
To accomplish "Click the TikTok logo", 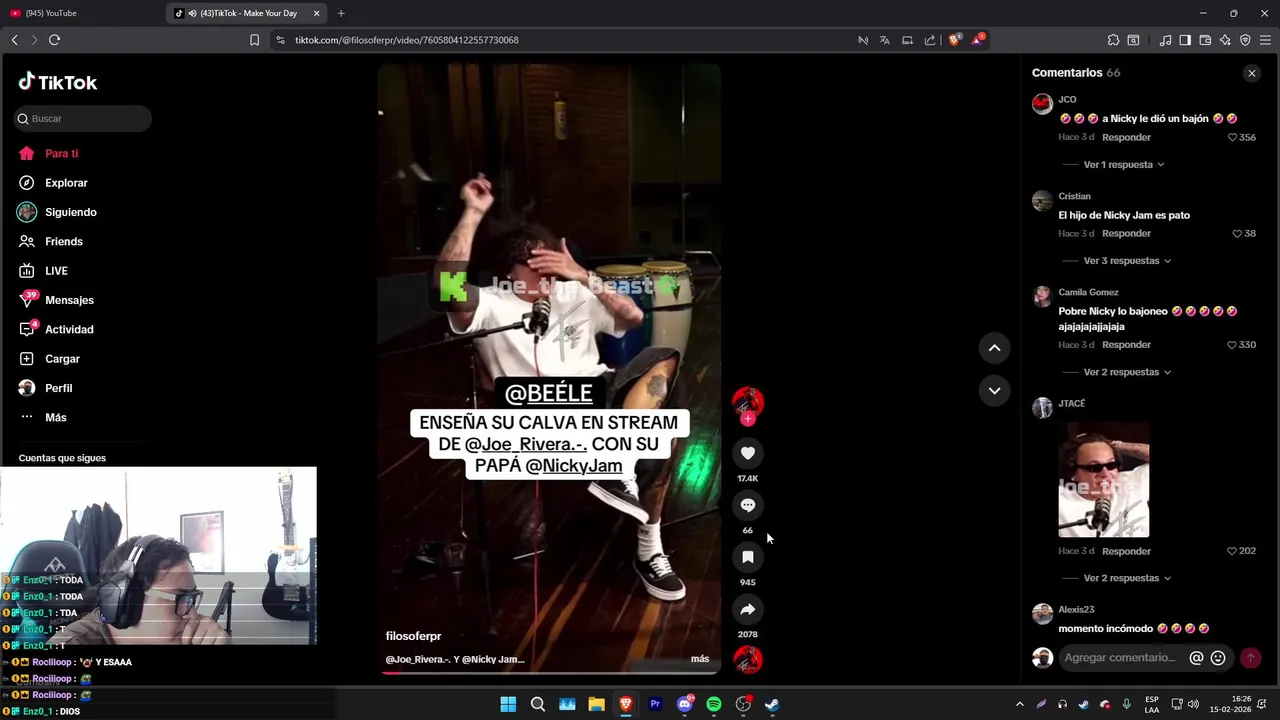I will click(x=58, y=82).
